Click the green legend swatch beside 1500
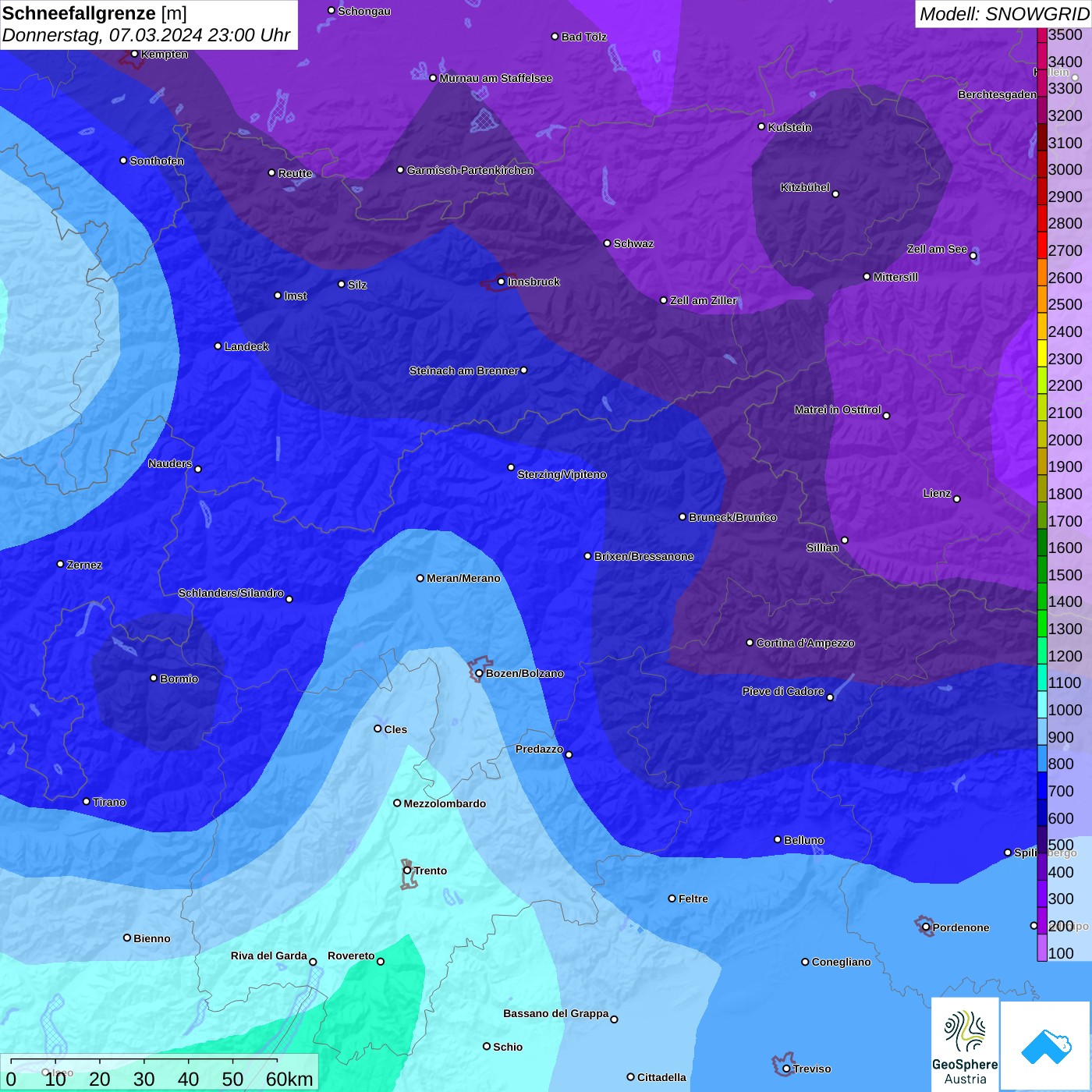 [1042, 569]
